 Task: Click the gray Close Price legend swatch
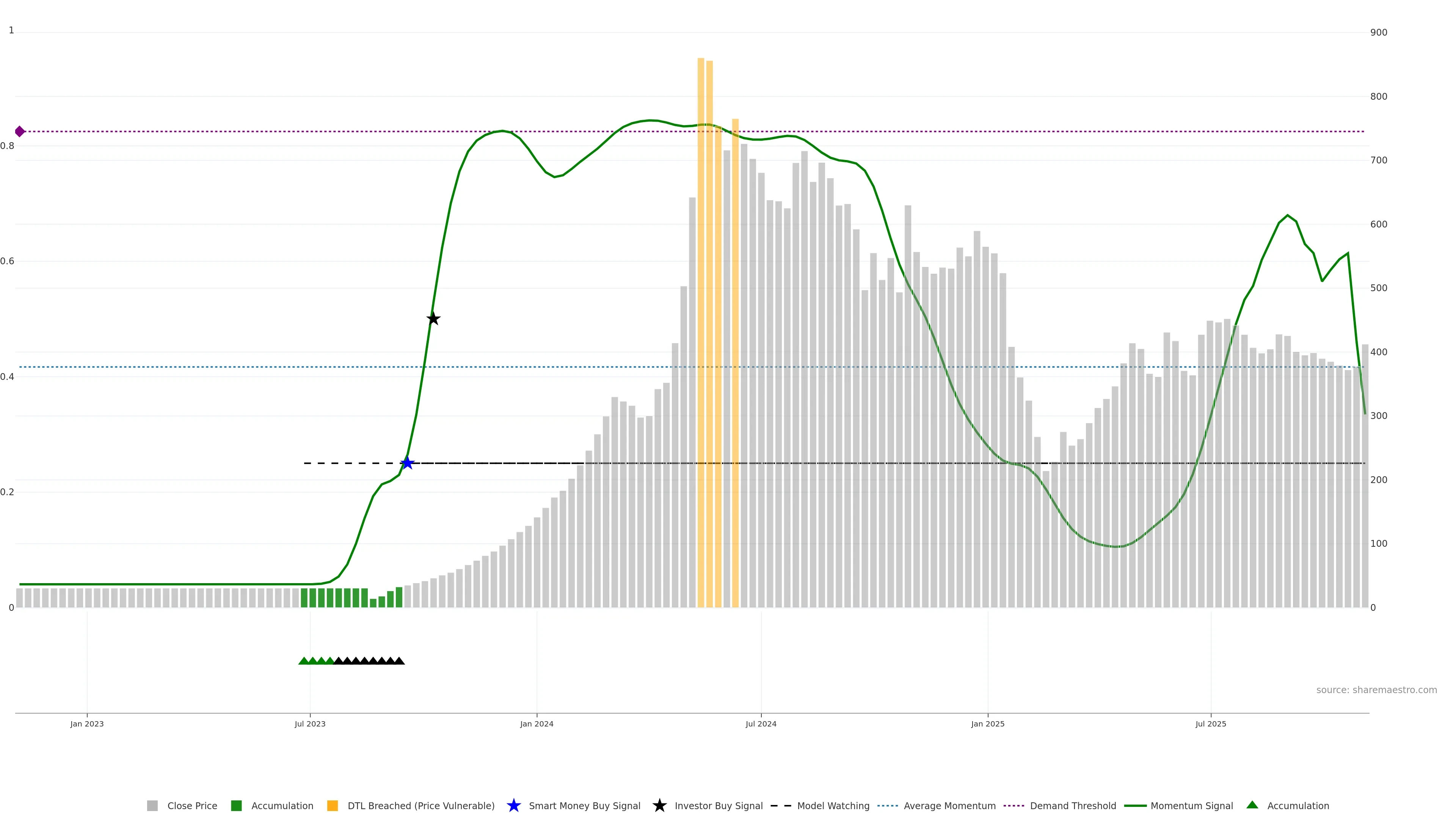[152, 805]
